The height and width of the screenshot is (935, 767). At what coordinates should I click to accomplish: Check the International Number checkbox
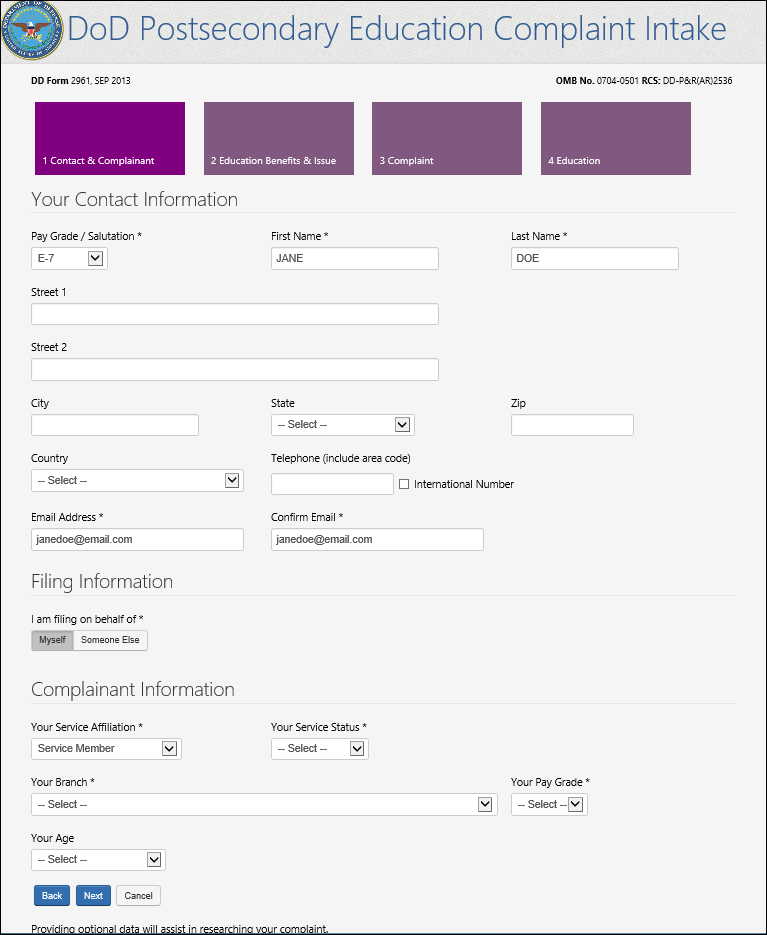pos(404,484)
